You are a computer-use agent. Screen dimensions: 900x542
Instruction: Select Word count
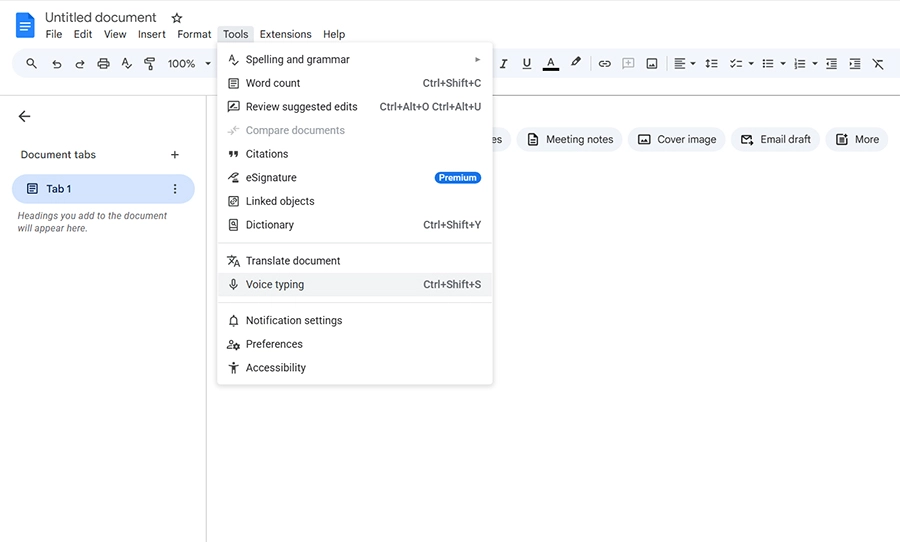coord(355,83)
